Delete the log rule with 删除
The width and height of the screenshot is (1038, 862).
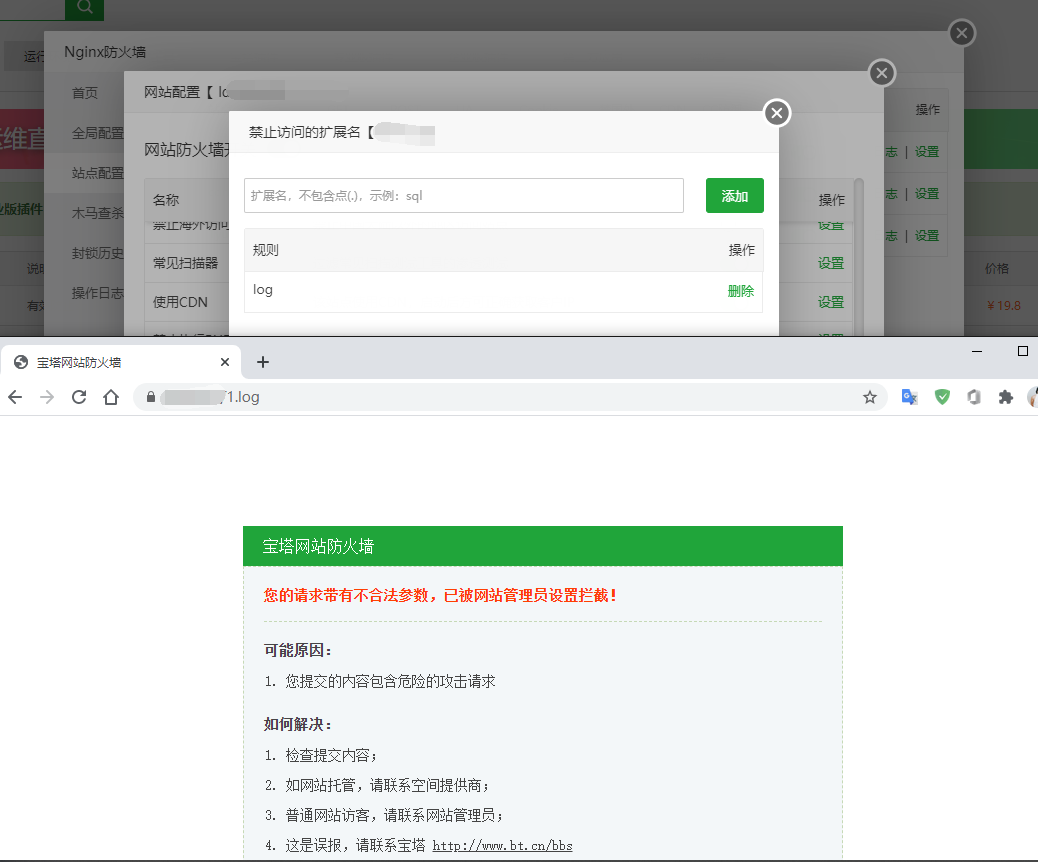point(741,291)
